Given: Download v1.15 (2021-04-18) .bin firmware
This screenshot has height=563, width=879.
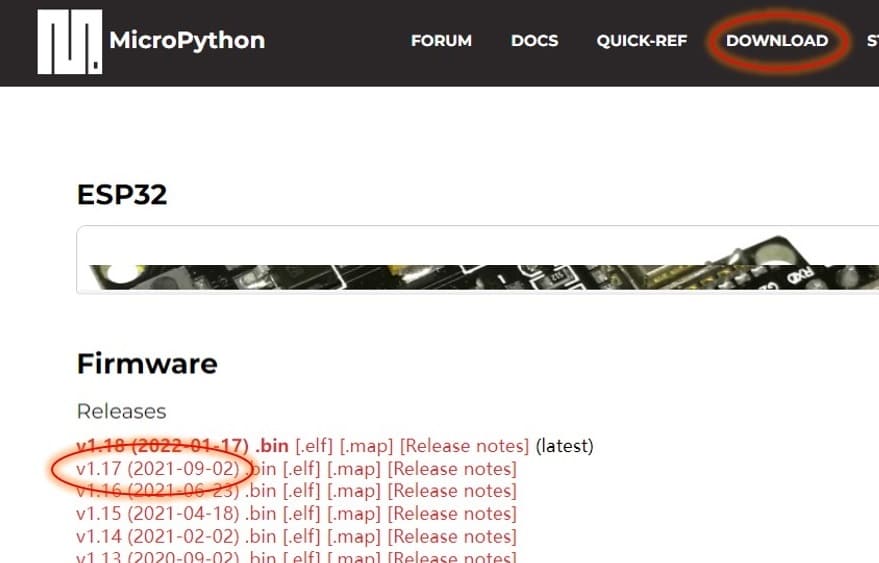Looking at the screenshot, I should pos(176,514).
